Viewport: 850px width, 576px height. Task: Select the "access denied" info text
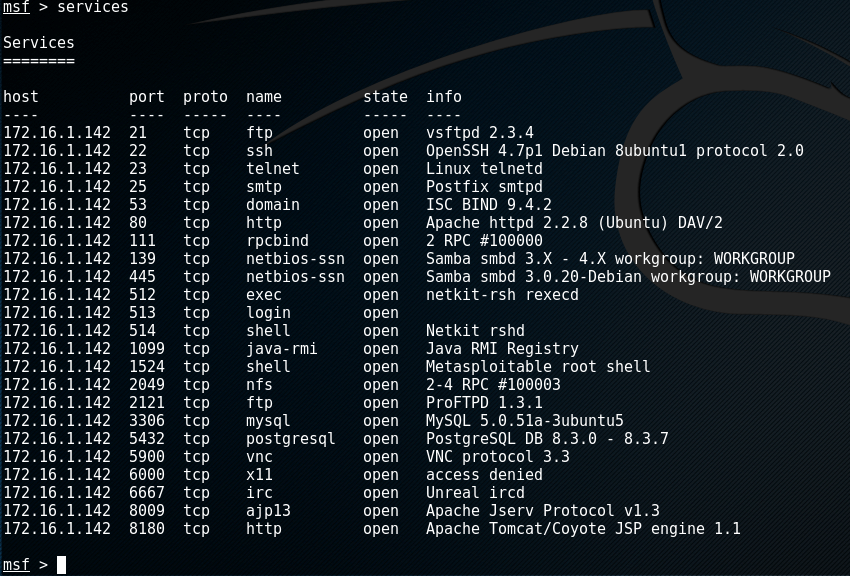(484, 474)
